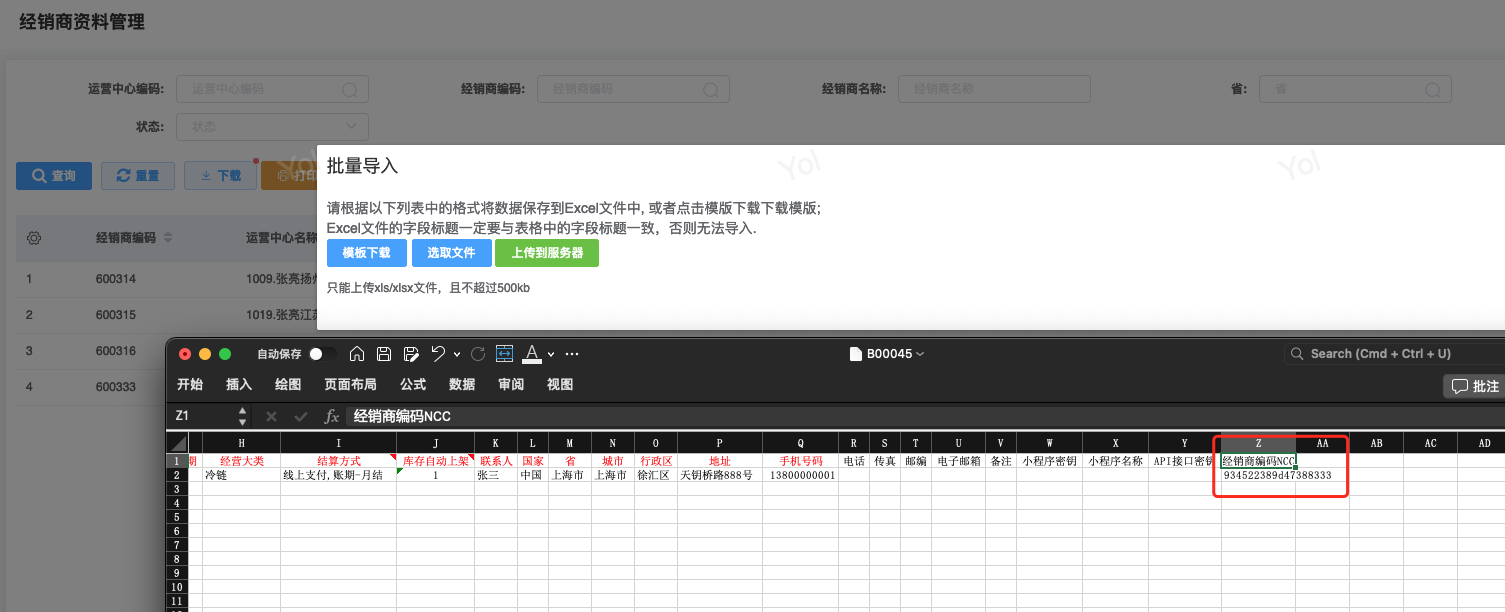Image resolution: width=1505 pixels, height=612 pixels.
Task: Click the fx insert function icon
Action: click(332, 416)
